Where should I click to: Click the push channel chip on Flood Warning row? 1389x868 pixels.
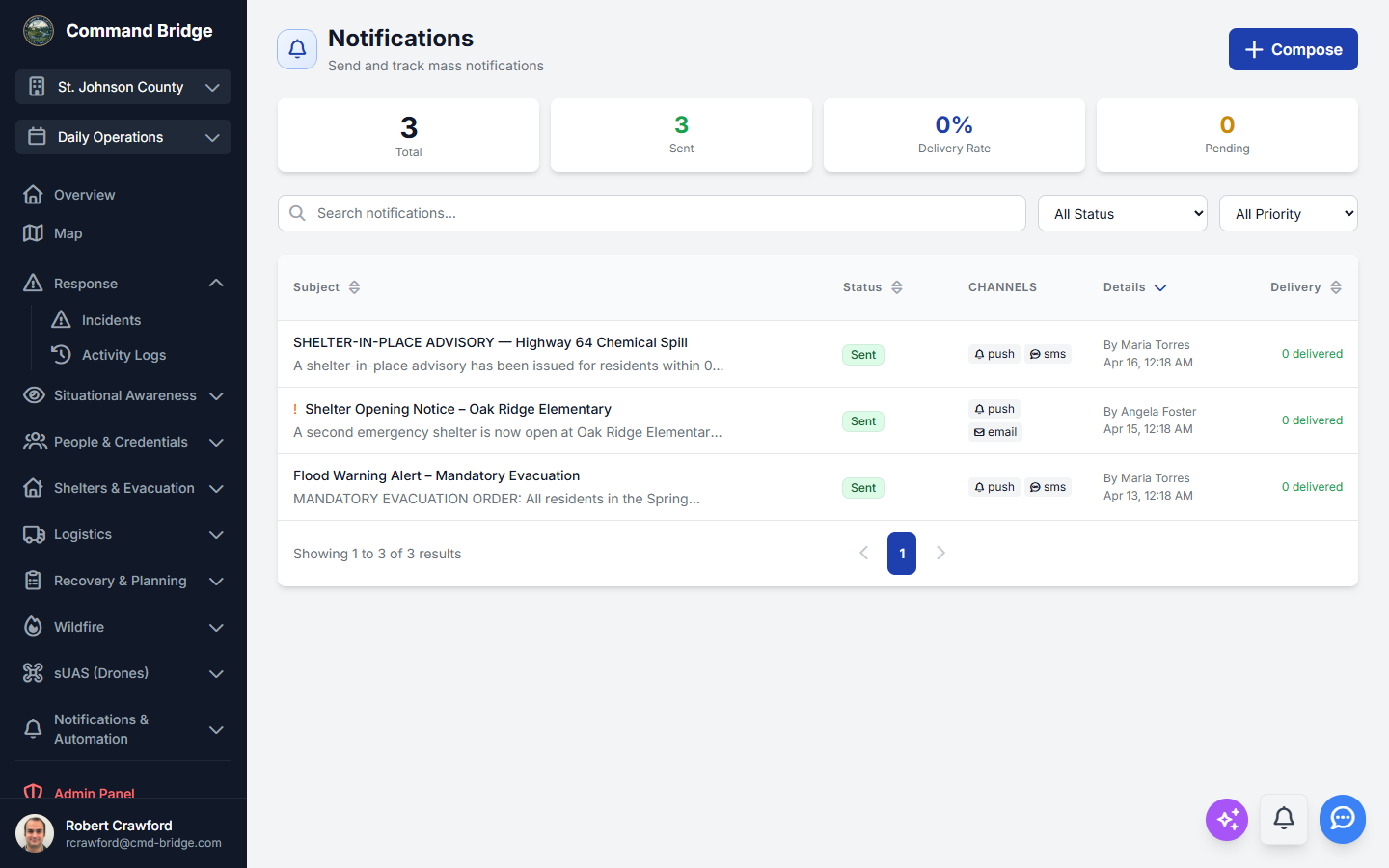pos(994,486)
